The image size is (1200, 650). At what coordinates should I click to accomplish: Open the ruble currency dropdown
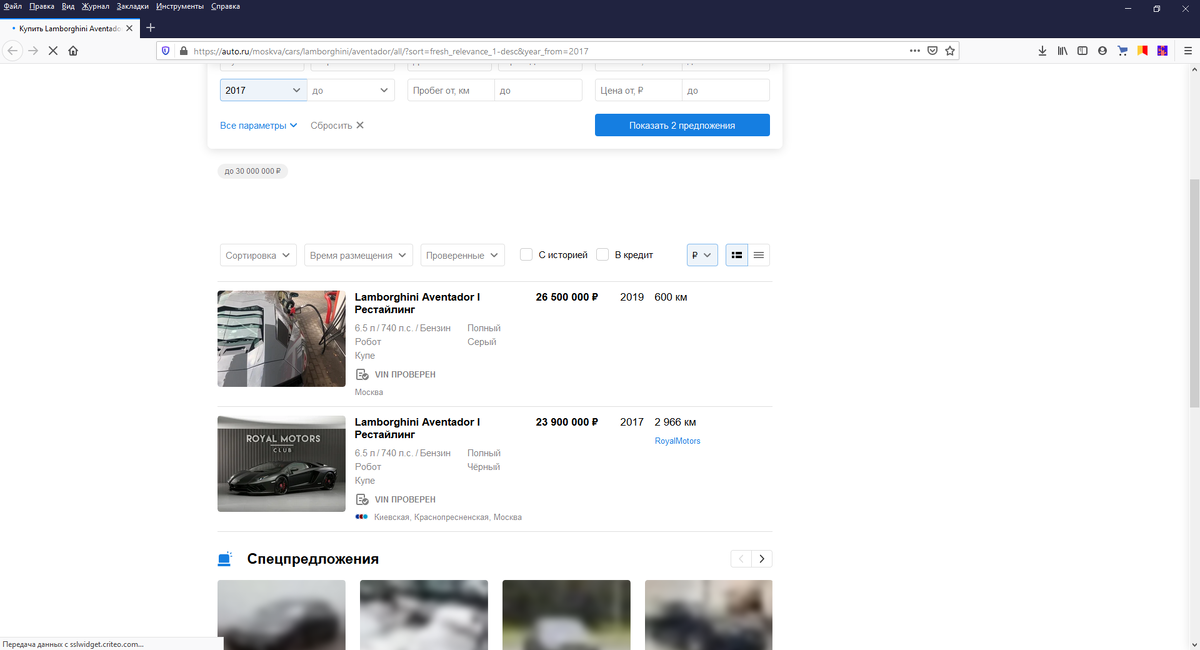click(x=703, y=255)
